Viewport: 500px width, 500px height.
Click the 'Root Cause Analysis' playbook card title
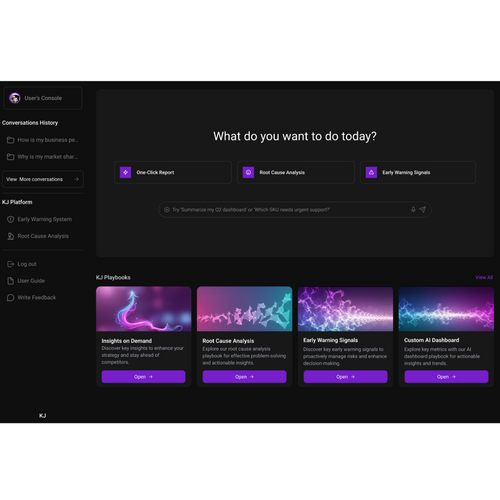[x=228, y=341]
